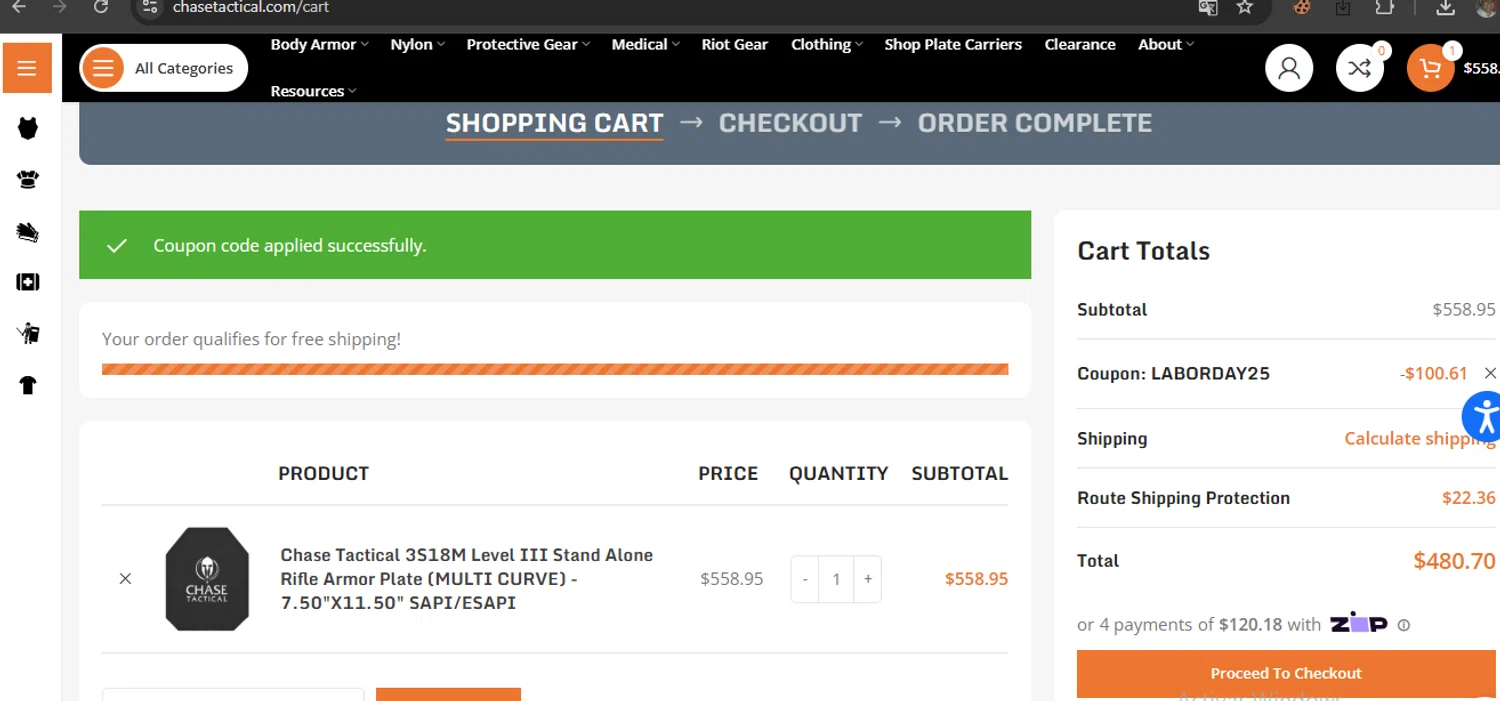1500x701 pixels.
Task: Go to the ORDER COMPLETE step
Action: [x=1035, y=123]
